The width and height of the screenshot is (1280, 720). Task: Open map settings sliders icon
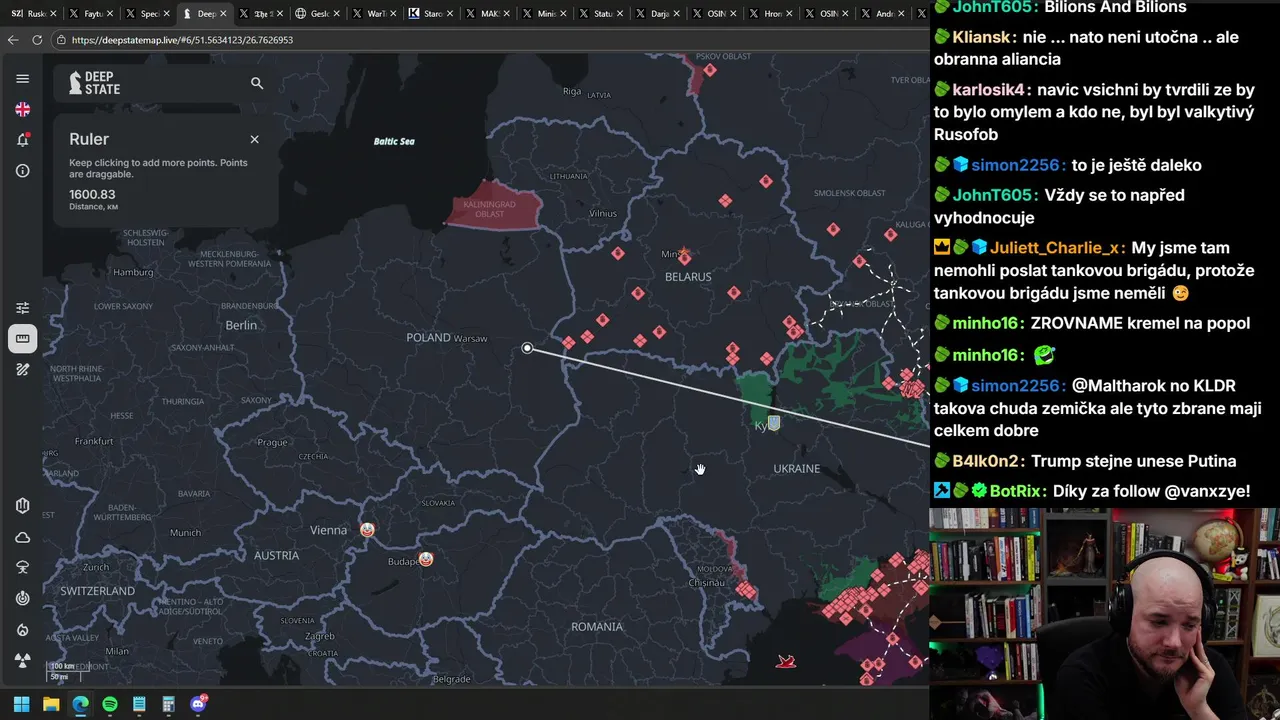pyautogui.click(x=22, y=308)
